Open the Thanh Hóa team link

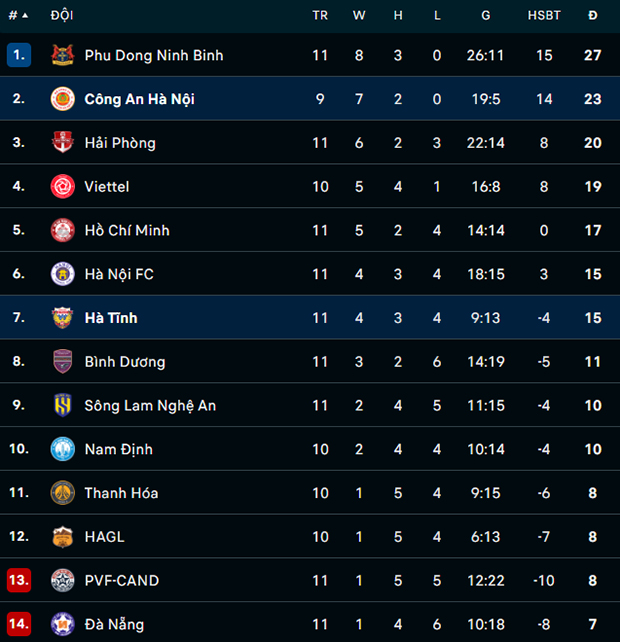point(121,493)
